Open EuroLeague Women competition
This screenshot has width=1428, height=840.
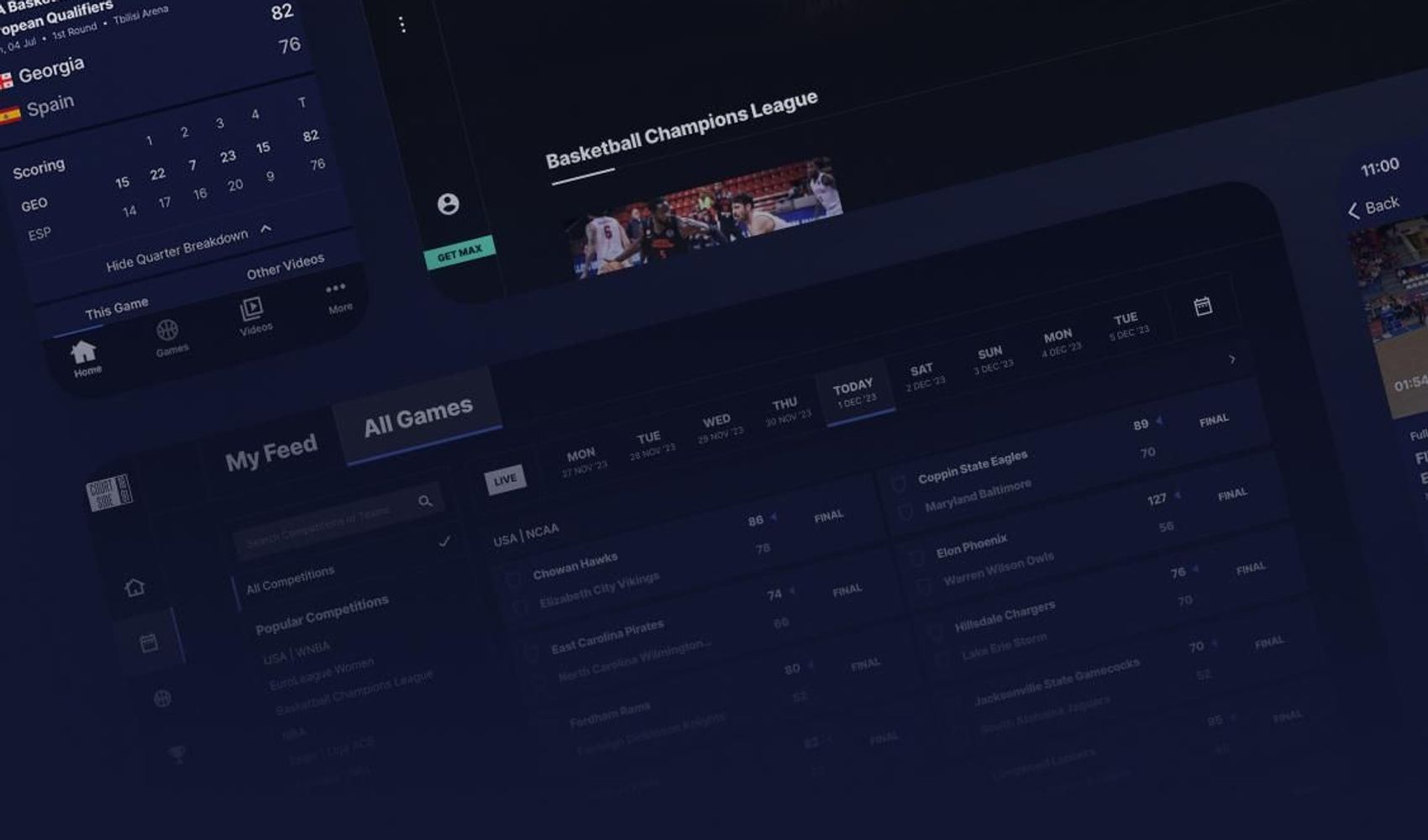tap(322, 674)
